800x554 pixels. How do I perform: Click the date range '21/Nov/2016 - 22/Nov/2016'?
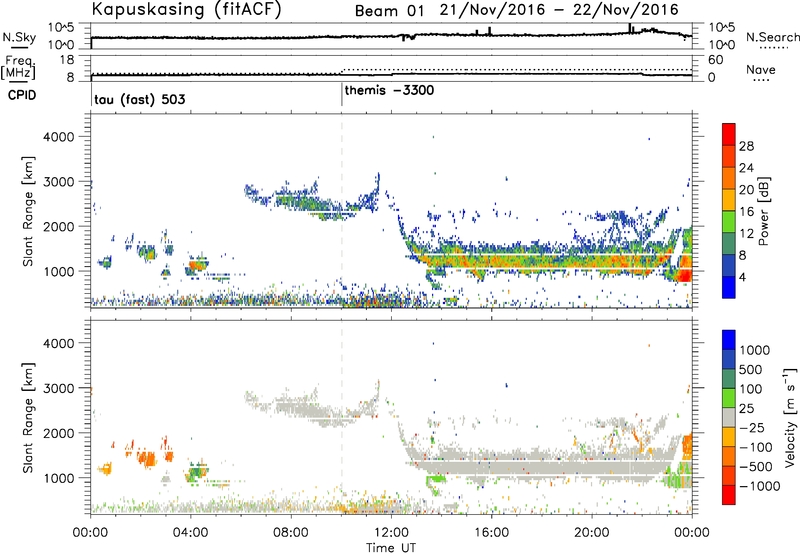pyautogui.click(x=559, y=10)
